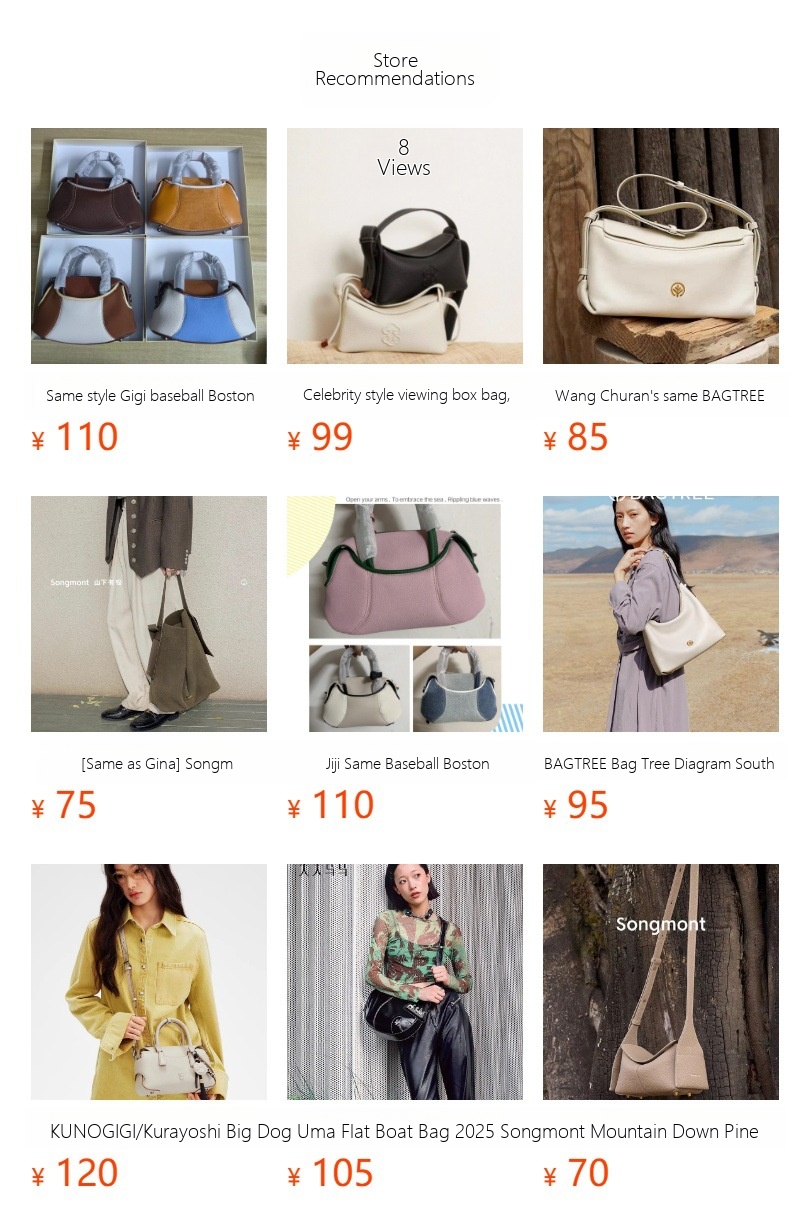Open the woman in lavender dress photo
Screen dimensions: 790x1232
tap(661, 614)
